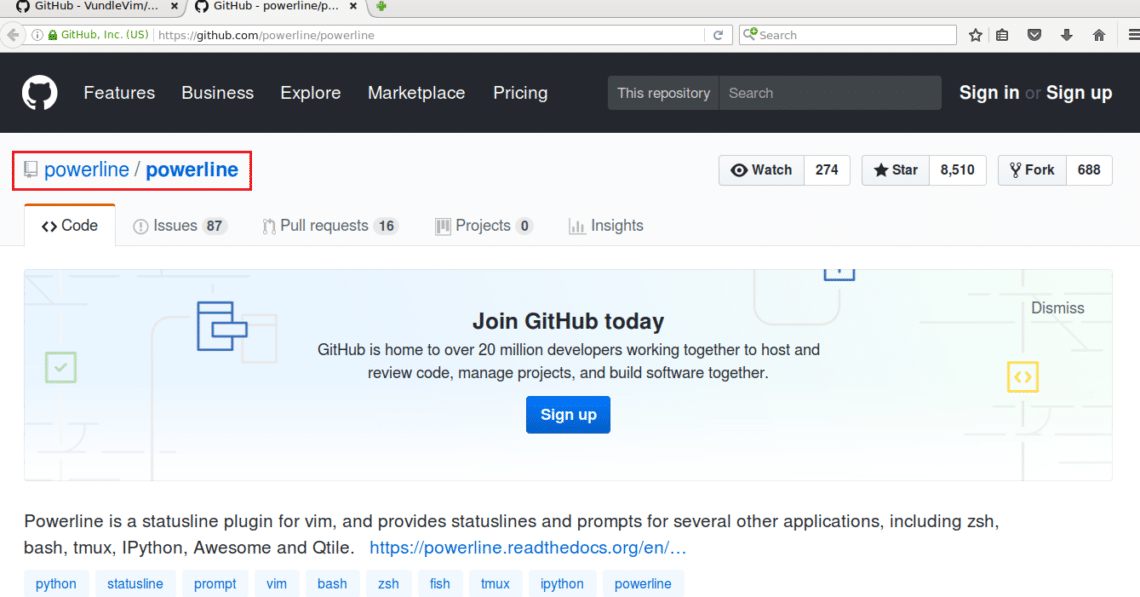Select the ipython topic tag
The height and width of the screenshot is (597, 1140).
pos(562,584)
